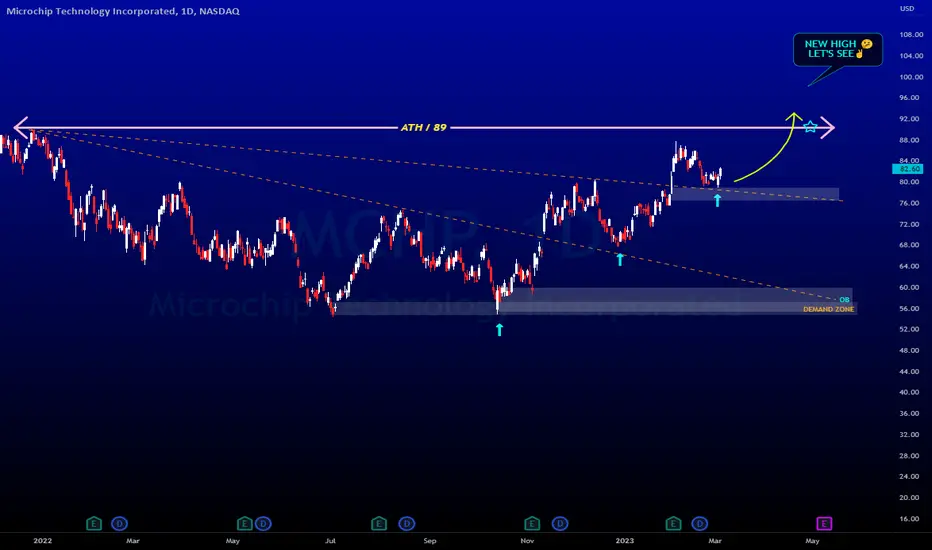
Task: Click the 68.00 price axis label
Action: (x=909, y=245)
